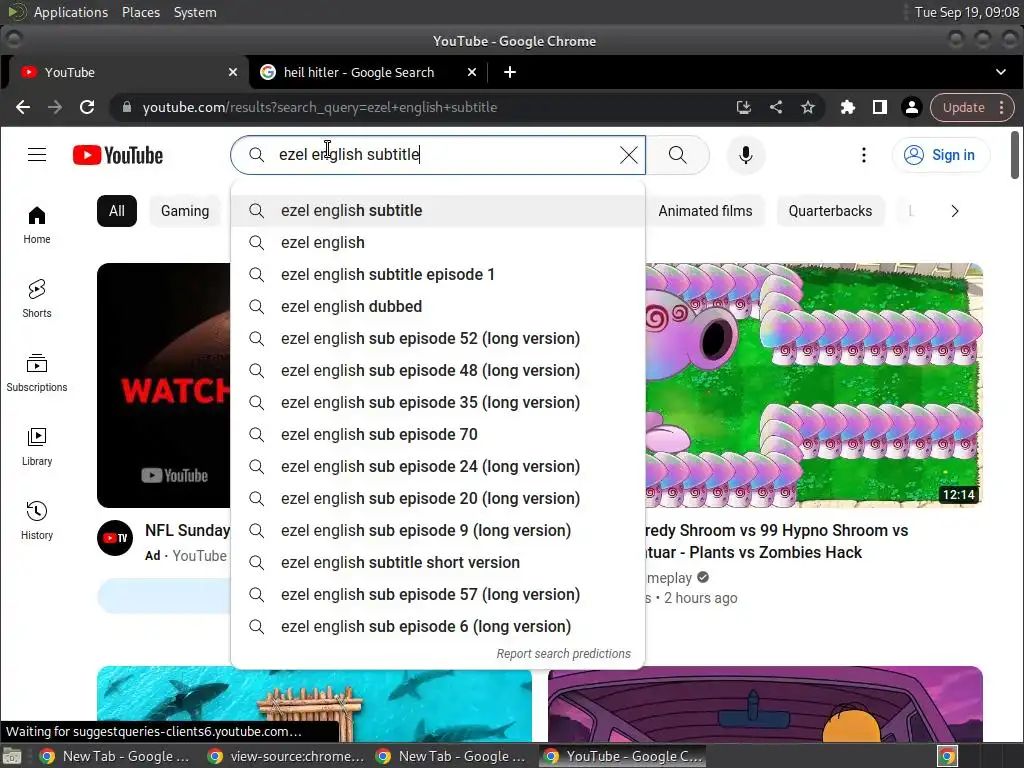1024x768 pixels.
Task: Start voice search with the microphone icon
Action: tap(745, 155)
